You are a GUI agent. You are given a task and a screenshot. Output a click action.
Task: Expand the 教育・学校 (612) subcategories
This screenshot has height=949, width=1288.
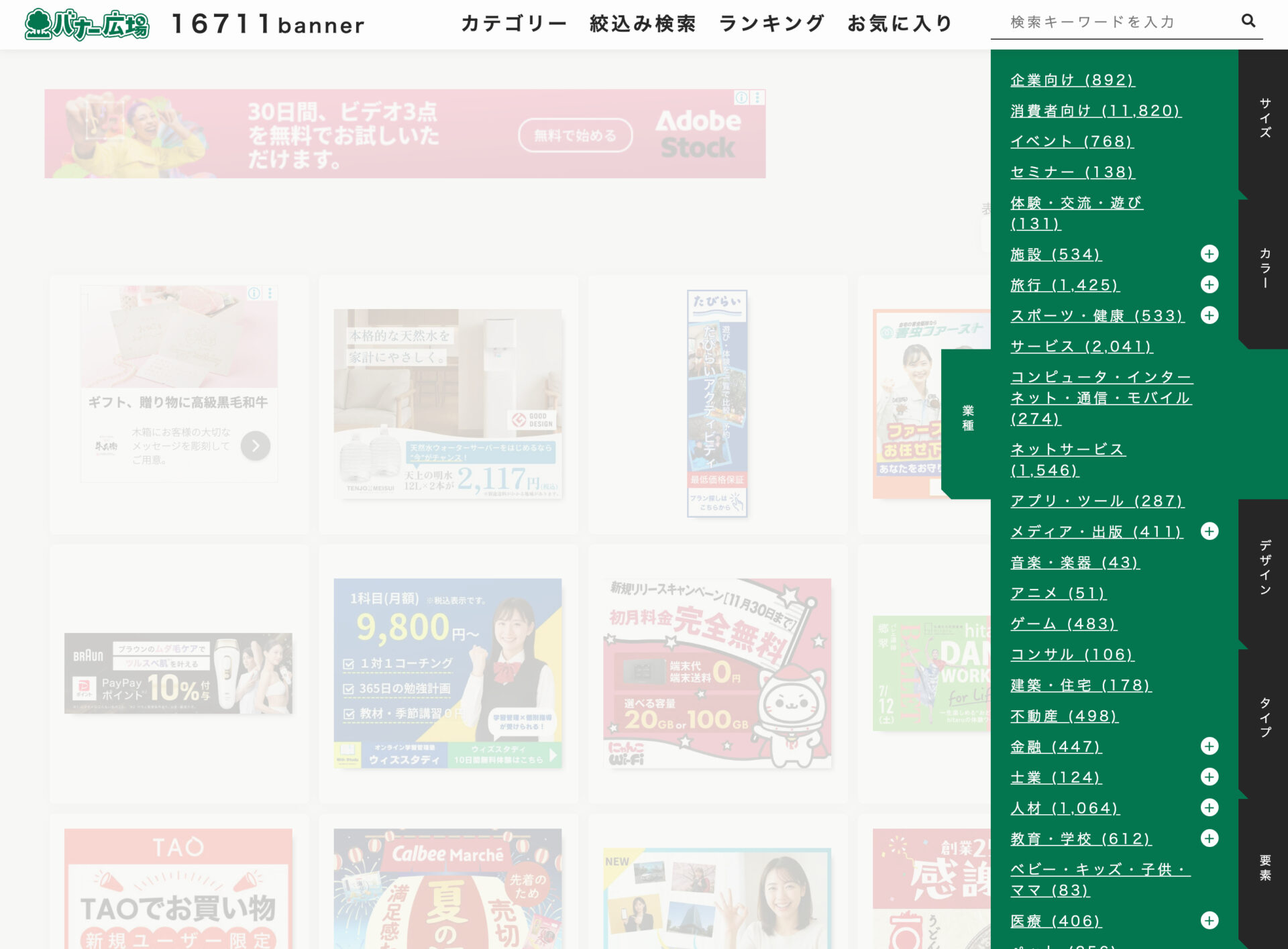(x=1209, y=838)
